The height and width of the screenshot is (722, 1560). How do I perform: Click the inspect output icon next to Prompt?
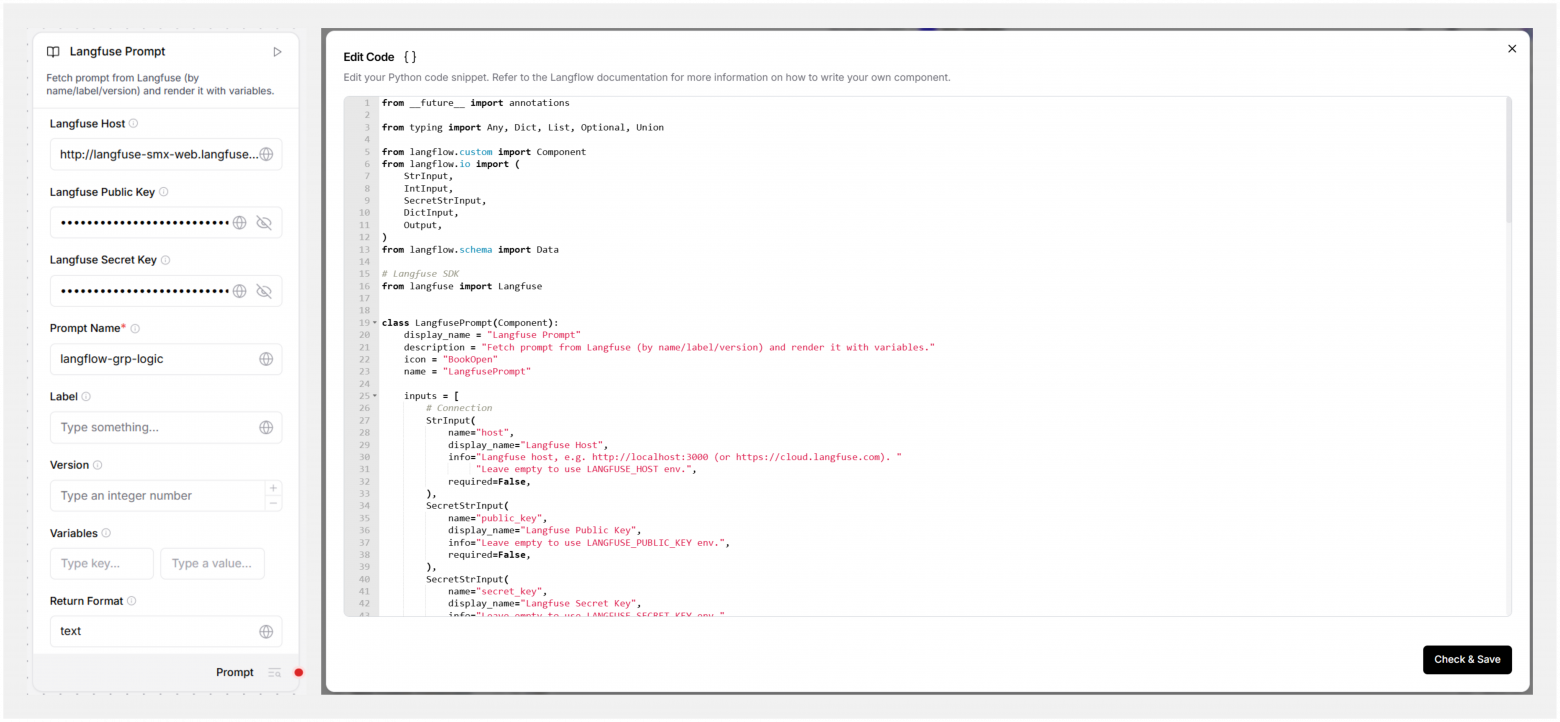[275, 673]
